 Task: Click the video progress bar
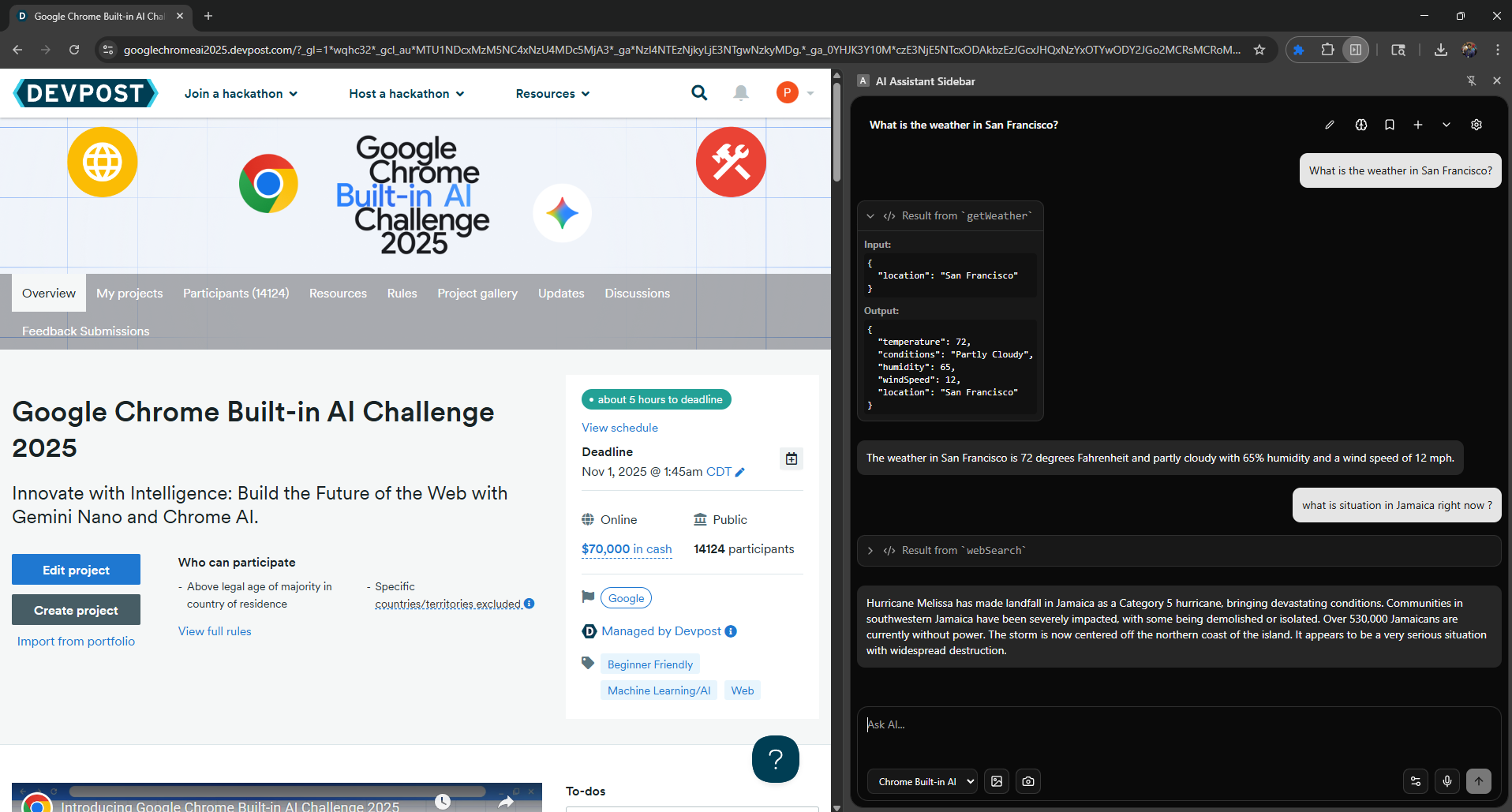point(277,791)
